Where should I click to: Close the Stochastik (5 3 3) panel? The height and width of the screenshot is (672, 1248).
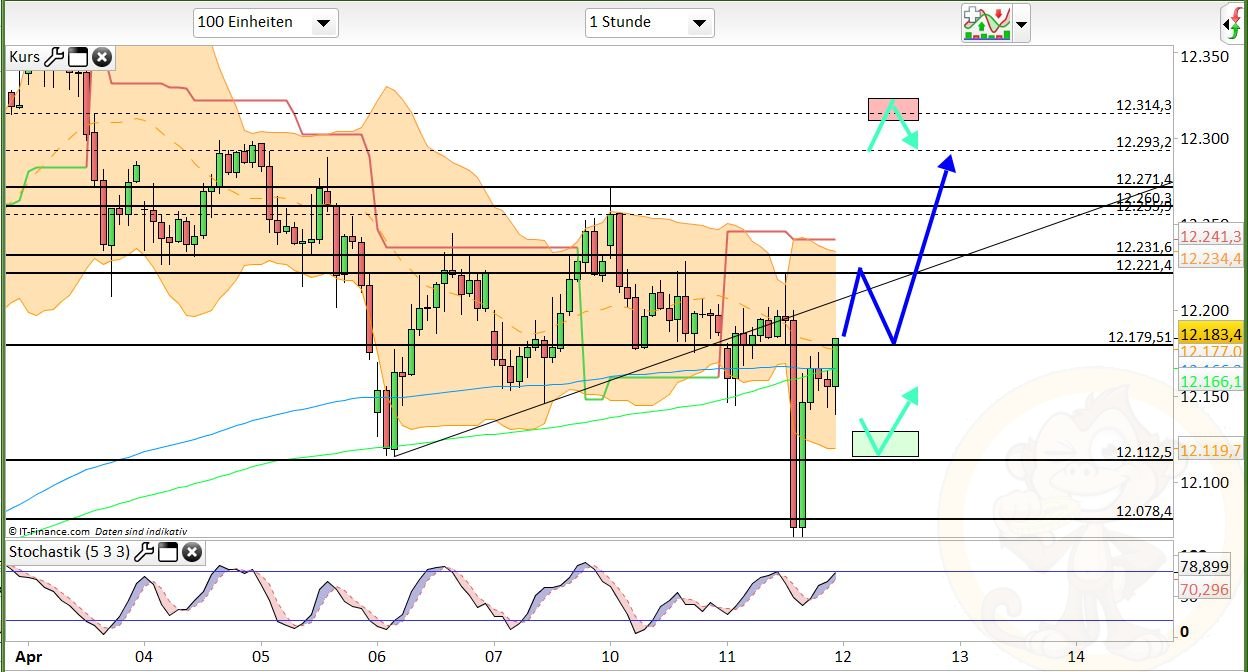[x=191, y=552]
